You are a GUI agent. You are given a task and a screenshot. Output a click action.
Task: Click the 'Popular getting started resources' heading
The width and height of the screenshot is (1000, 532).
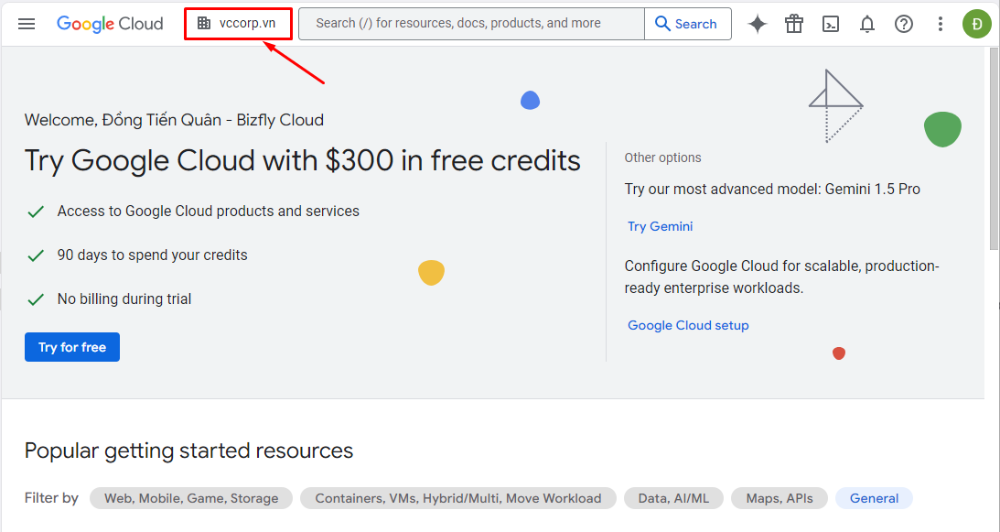click(189, 451)
